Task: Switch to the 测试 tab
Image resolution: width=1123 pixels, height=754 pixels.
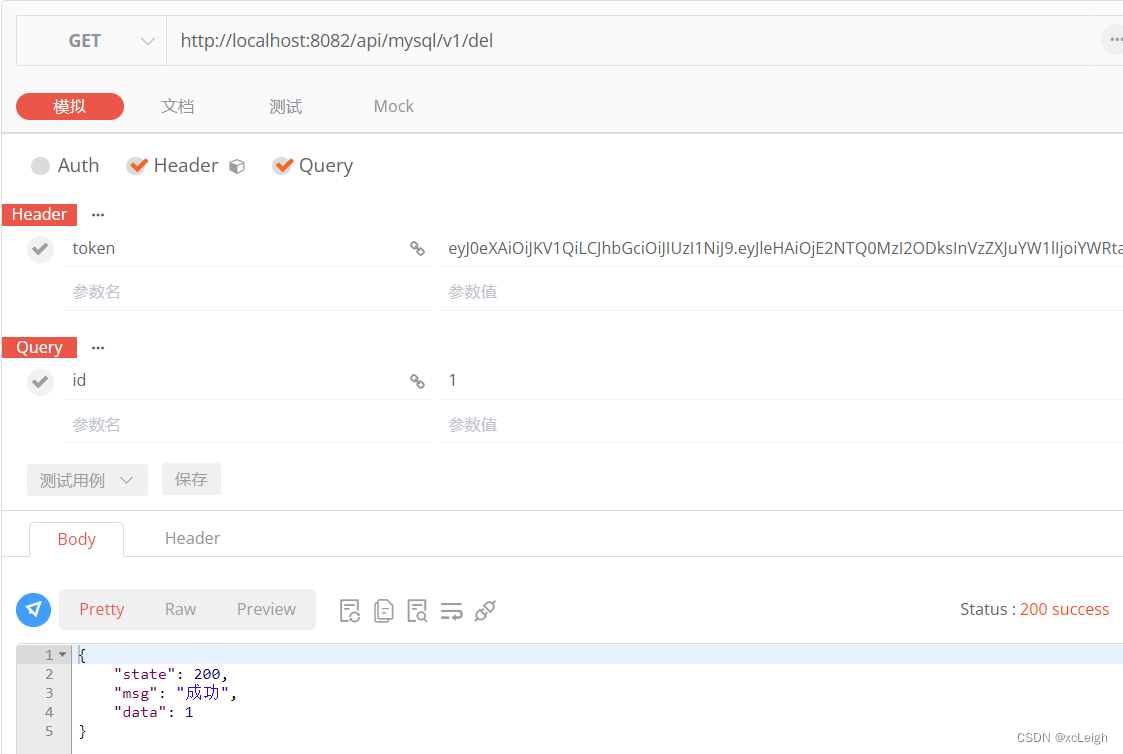Action: point(285,107)
